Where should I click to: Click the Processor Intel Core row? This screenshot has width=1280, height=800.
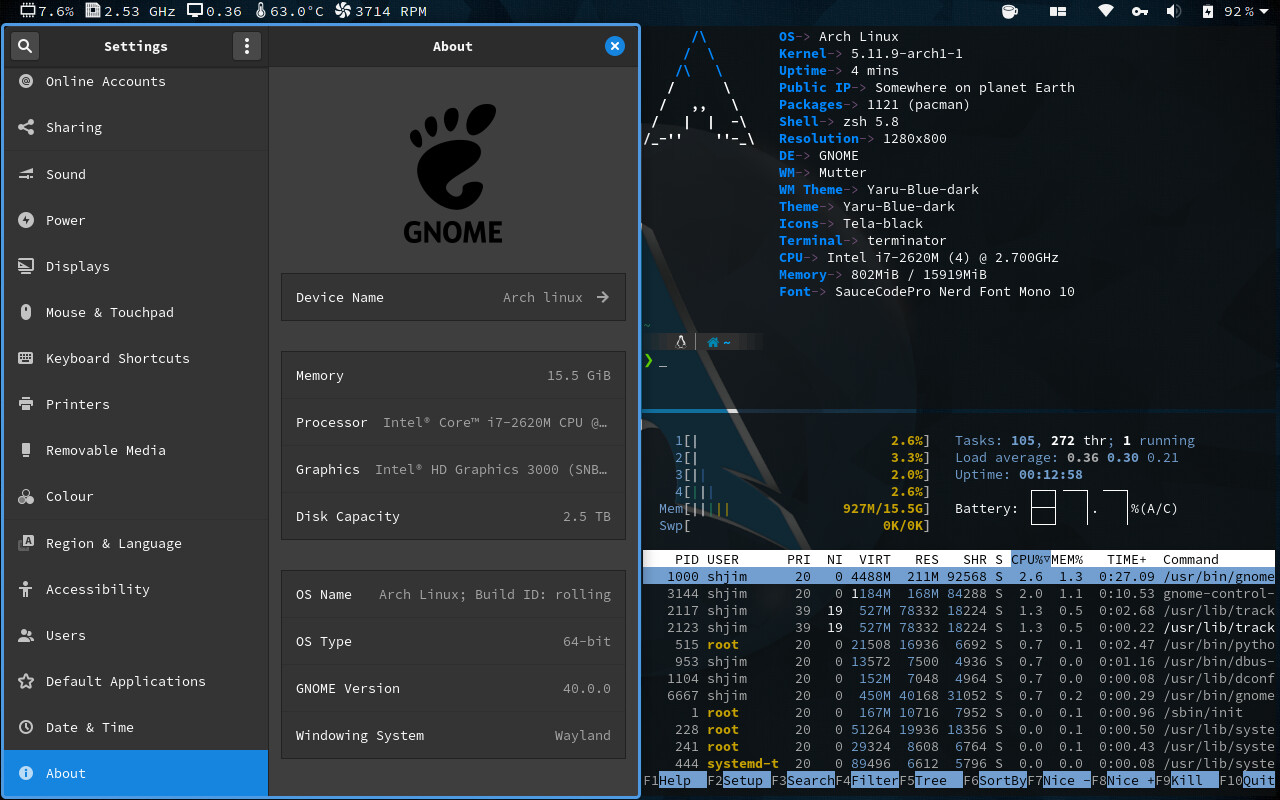pos(453,422)
